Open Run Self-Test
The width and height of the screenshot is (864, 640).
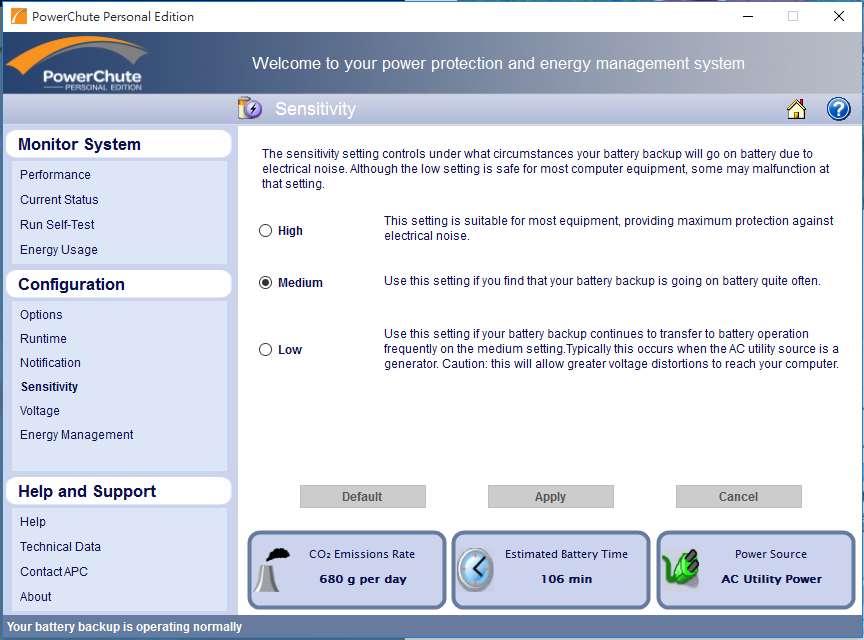tap(57, 225)
